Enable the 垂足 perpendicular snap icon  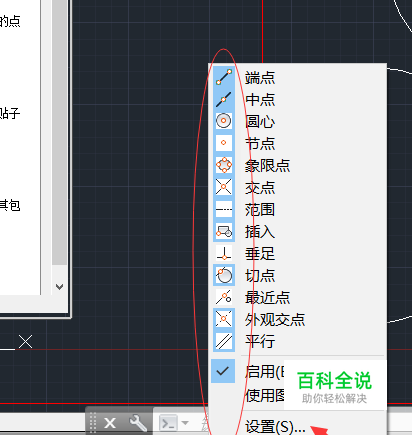(x=224, y=253)
